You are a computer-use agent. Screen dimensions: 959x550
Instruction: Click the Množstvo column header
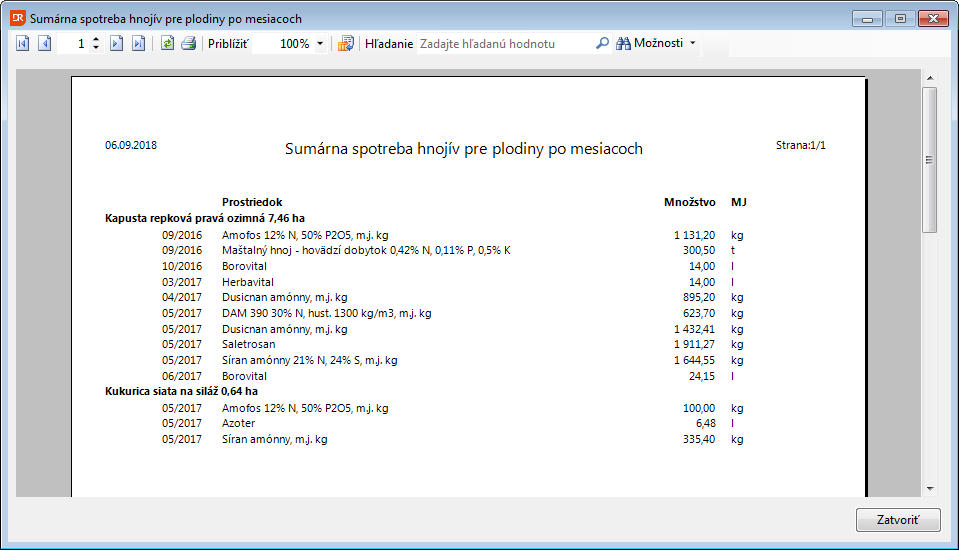point(689,203)
